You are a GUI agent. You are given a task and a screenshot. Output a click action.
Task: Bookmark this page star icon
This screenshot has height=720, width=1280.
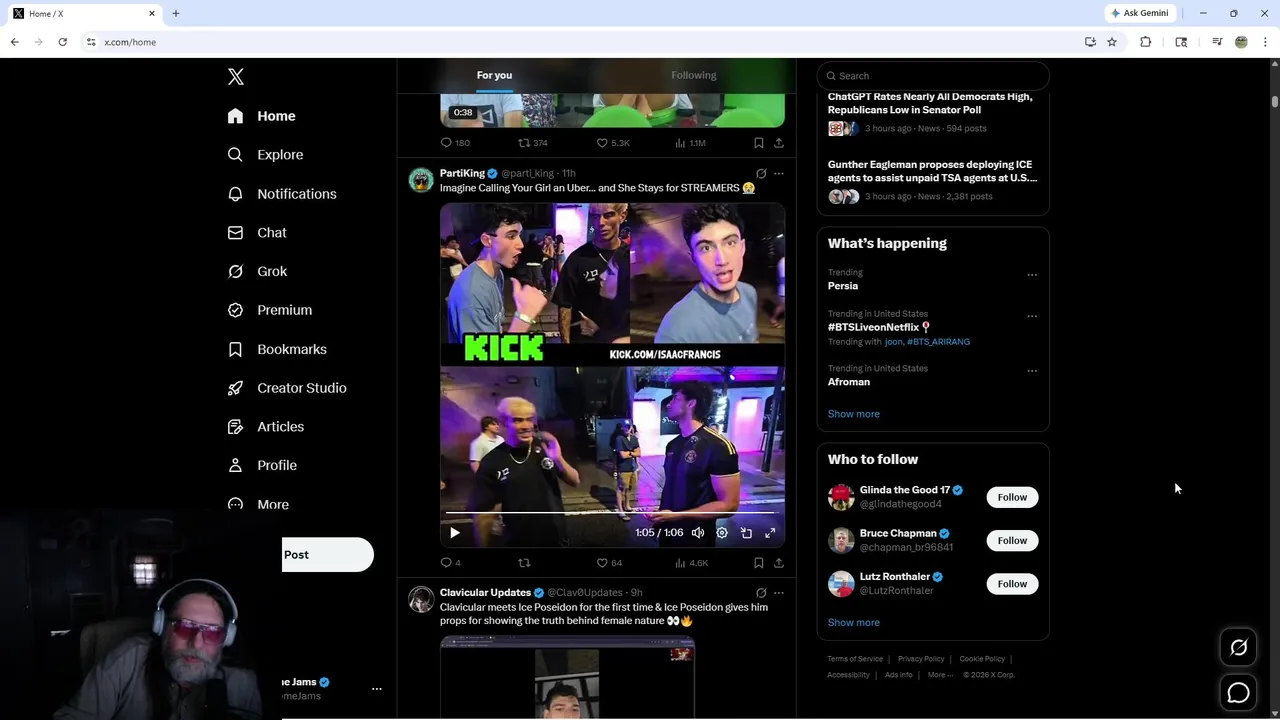1112,42
